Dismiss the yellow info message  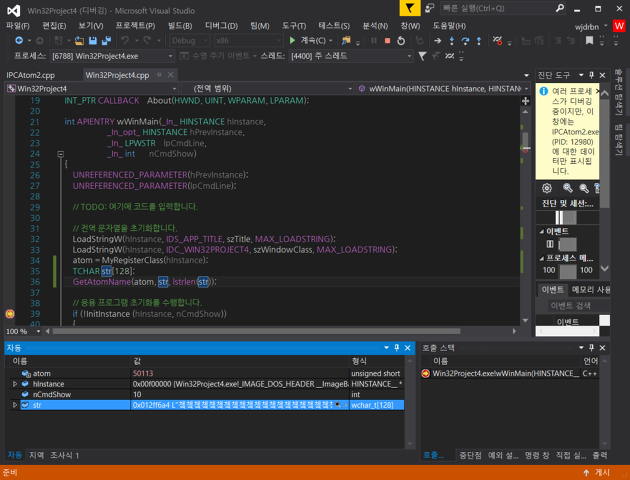pyautogui.click(x=597, y=91)
